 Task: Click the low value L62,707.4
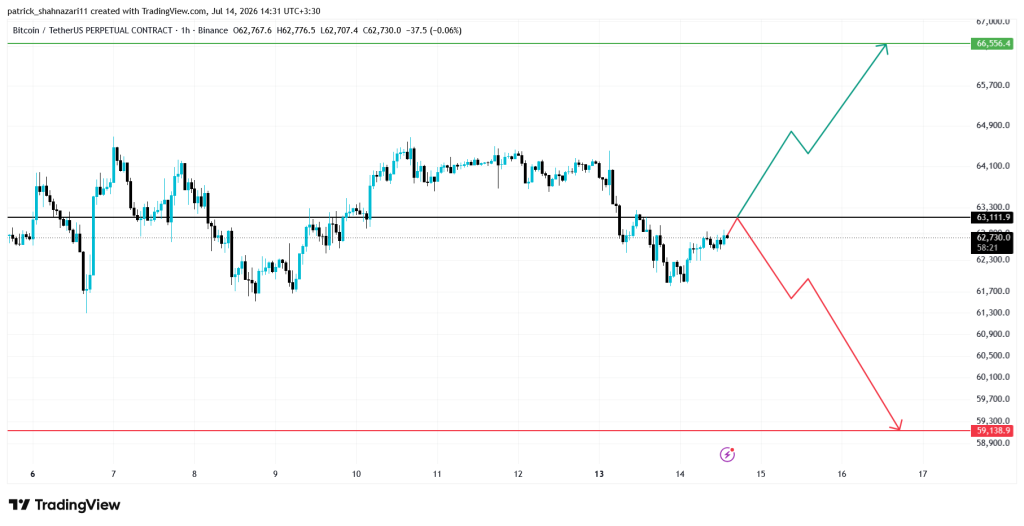341,31
